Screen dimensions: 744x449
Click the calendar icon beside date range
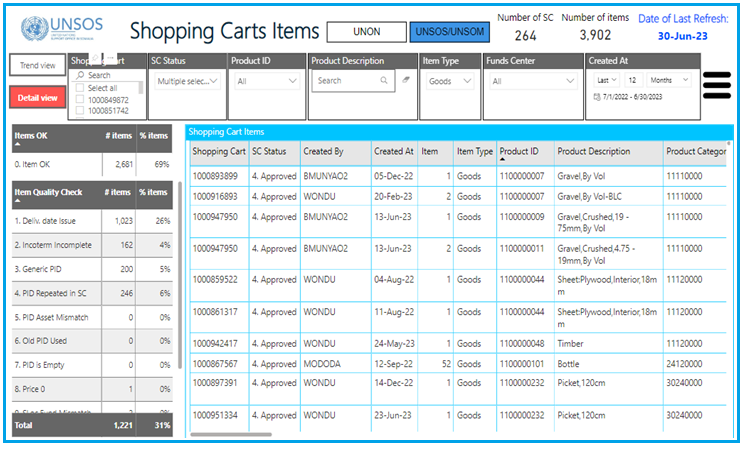pos(596,97)
